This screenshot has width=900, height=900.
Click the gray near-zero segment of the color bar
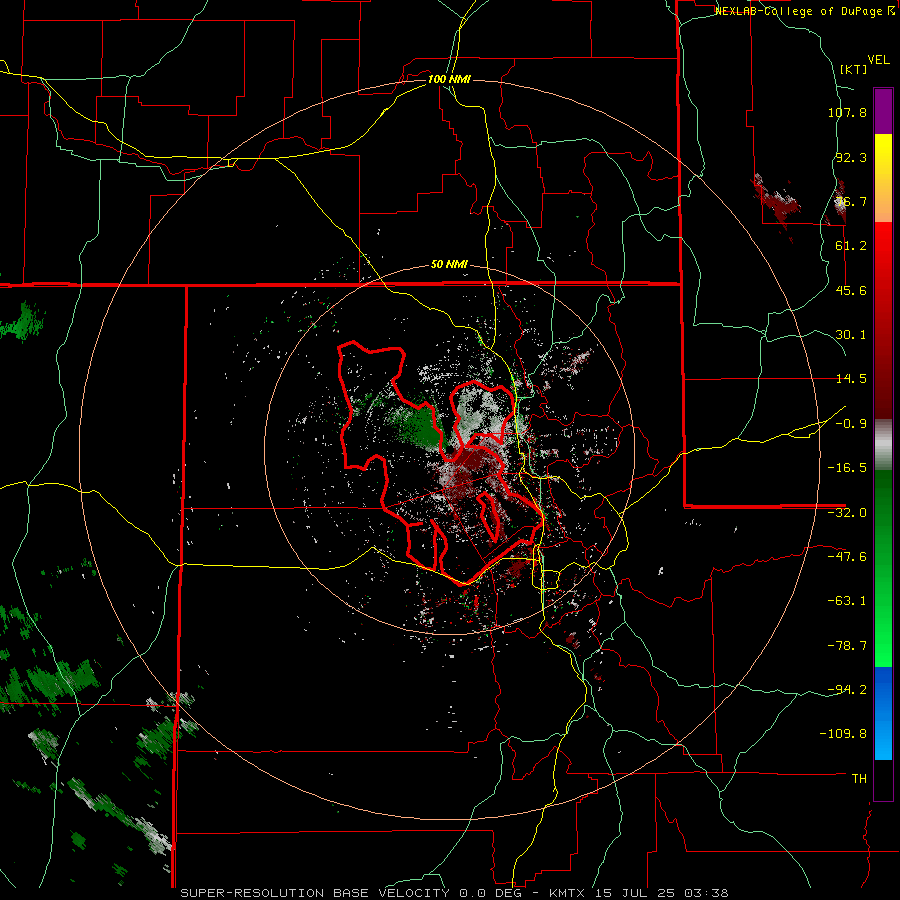883,445
